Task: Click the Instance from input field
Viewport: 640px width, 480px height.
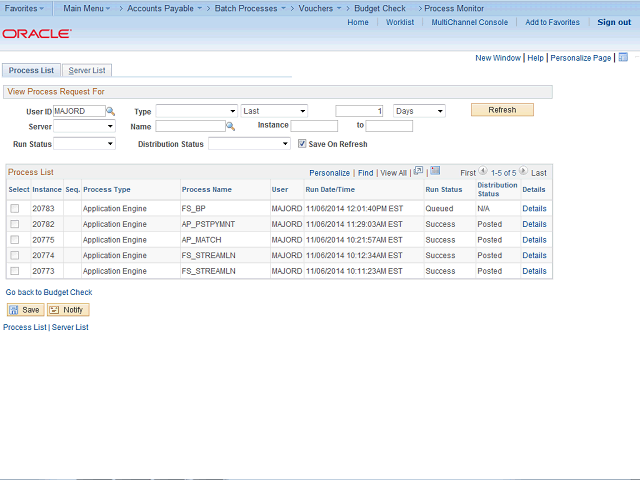Action: [313, 126]
